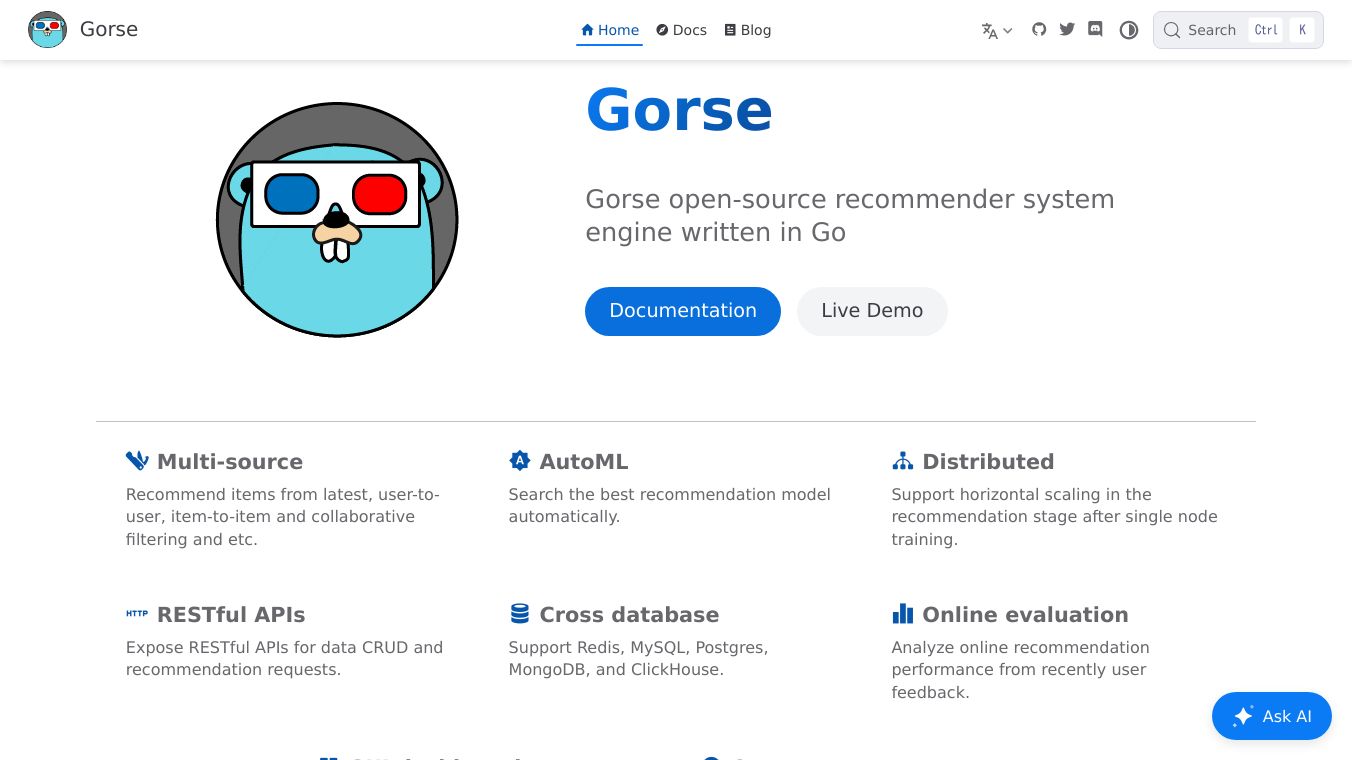Click the blog icon beside Blog
This screenshot has height=760, width=1352.
coord(730,30)
